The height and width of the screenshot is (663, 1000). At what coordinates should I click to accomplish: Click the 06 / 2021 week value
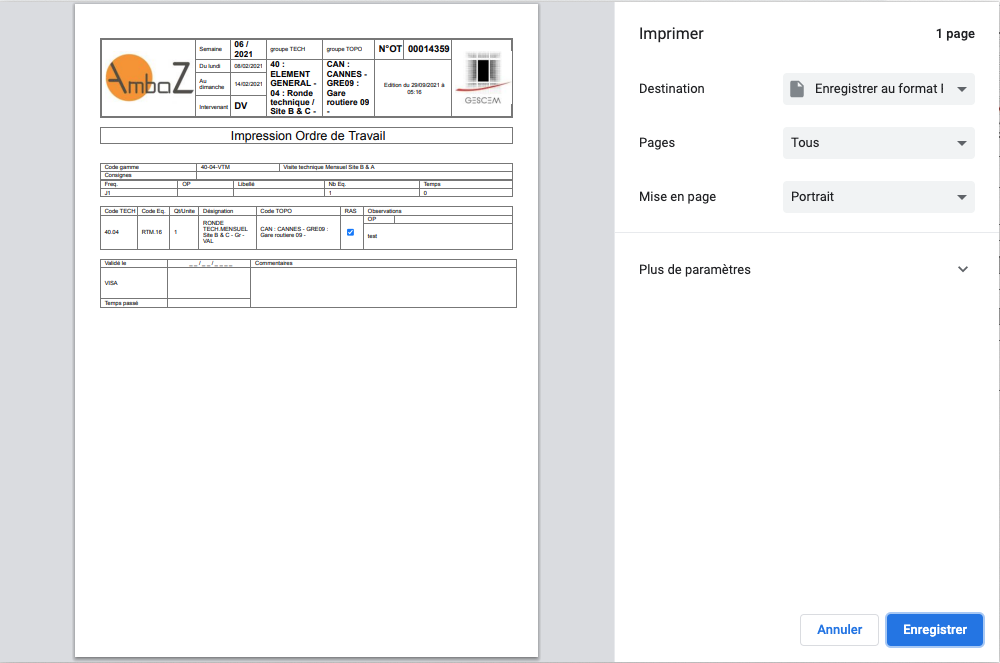pyautogui.click(x=243, y=49)
